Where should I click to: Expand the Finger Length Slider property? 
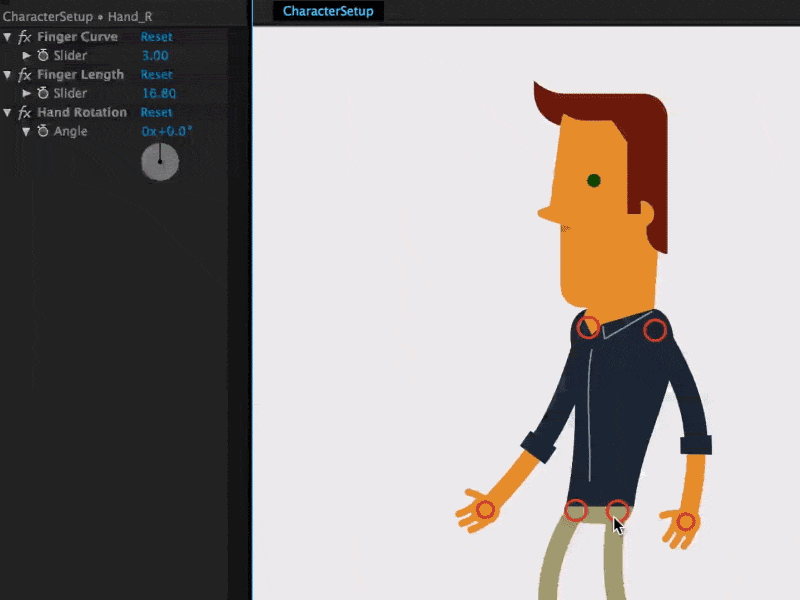pos(27,93)
